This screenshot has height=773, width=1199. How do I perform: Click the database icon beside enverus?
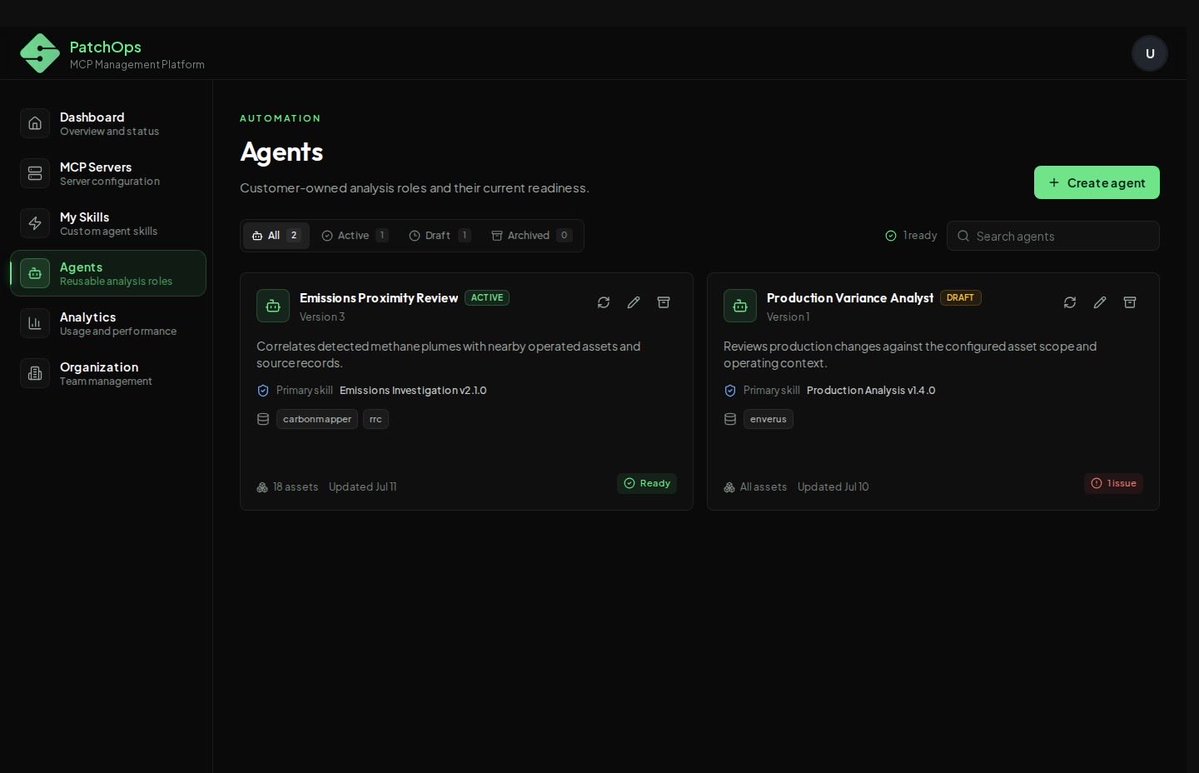coord(730,419)
